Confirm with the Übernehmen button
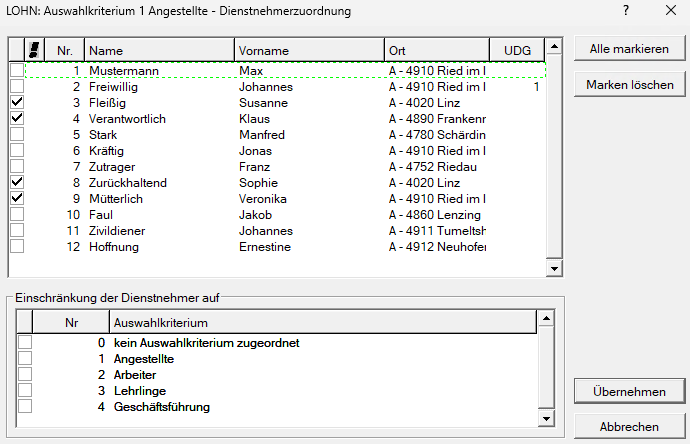 [629, 391]
